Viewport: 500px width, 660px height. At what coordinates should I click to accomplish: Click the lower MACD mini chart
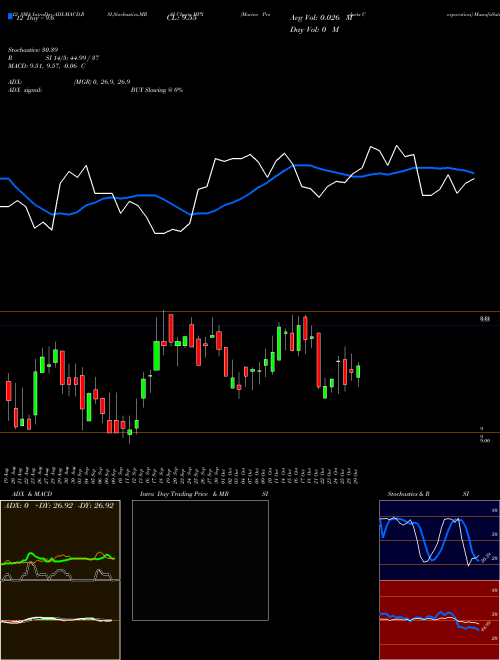[x=60, y=620]
